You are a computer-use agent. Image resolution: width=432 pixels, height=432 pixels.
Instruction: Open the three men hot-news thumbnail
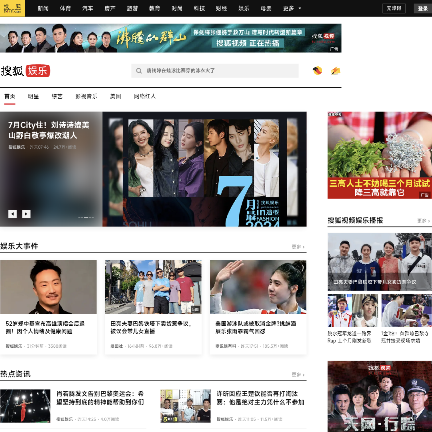pos(185,406)
